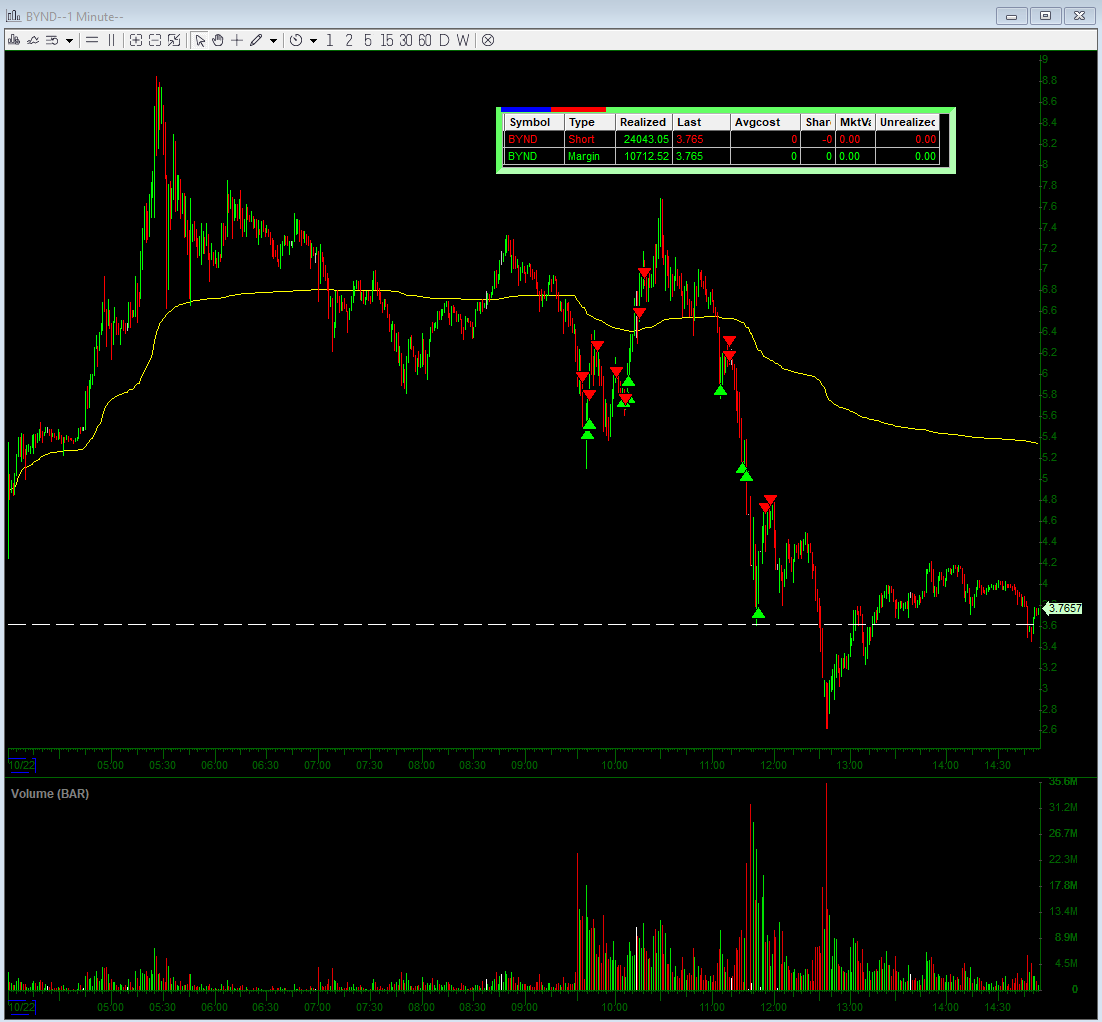Viewport: 1102px width, 1022px height.
Task: Select the BYND Margin position row
Action: (x=722, y=156)
